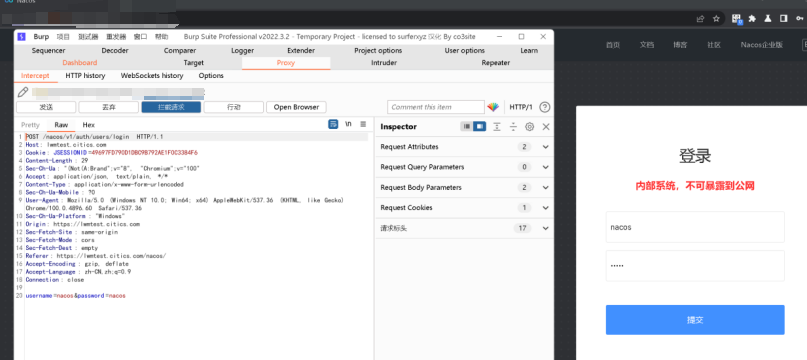Open the highlight color picker for this item

tap(493, 107)
